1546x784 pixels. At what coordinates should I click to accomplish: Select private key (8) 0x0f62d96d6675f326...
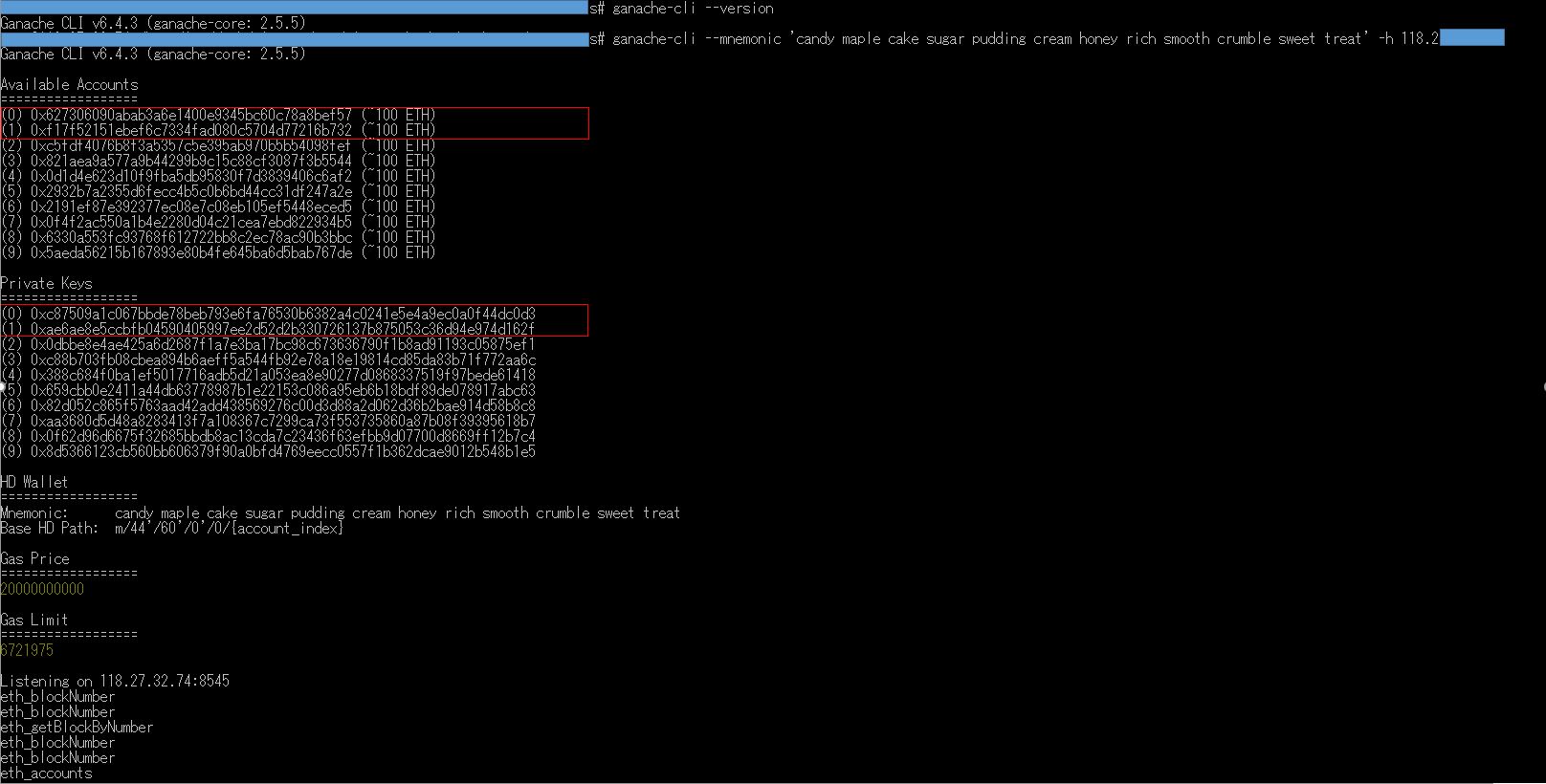(283, 437)
